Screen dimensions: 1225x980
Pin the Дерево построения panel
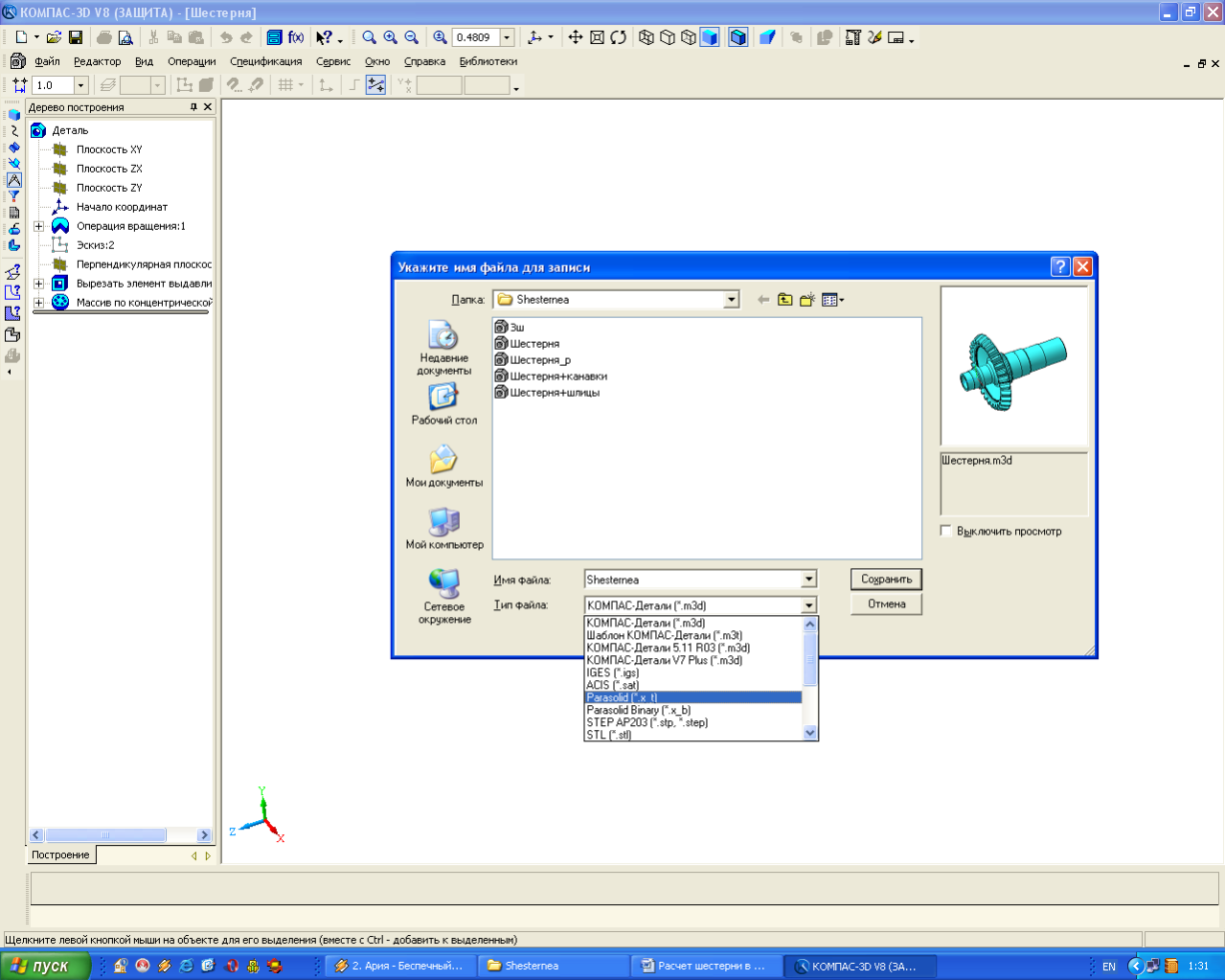click(x=194, y=107)
